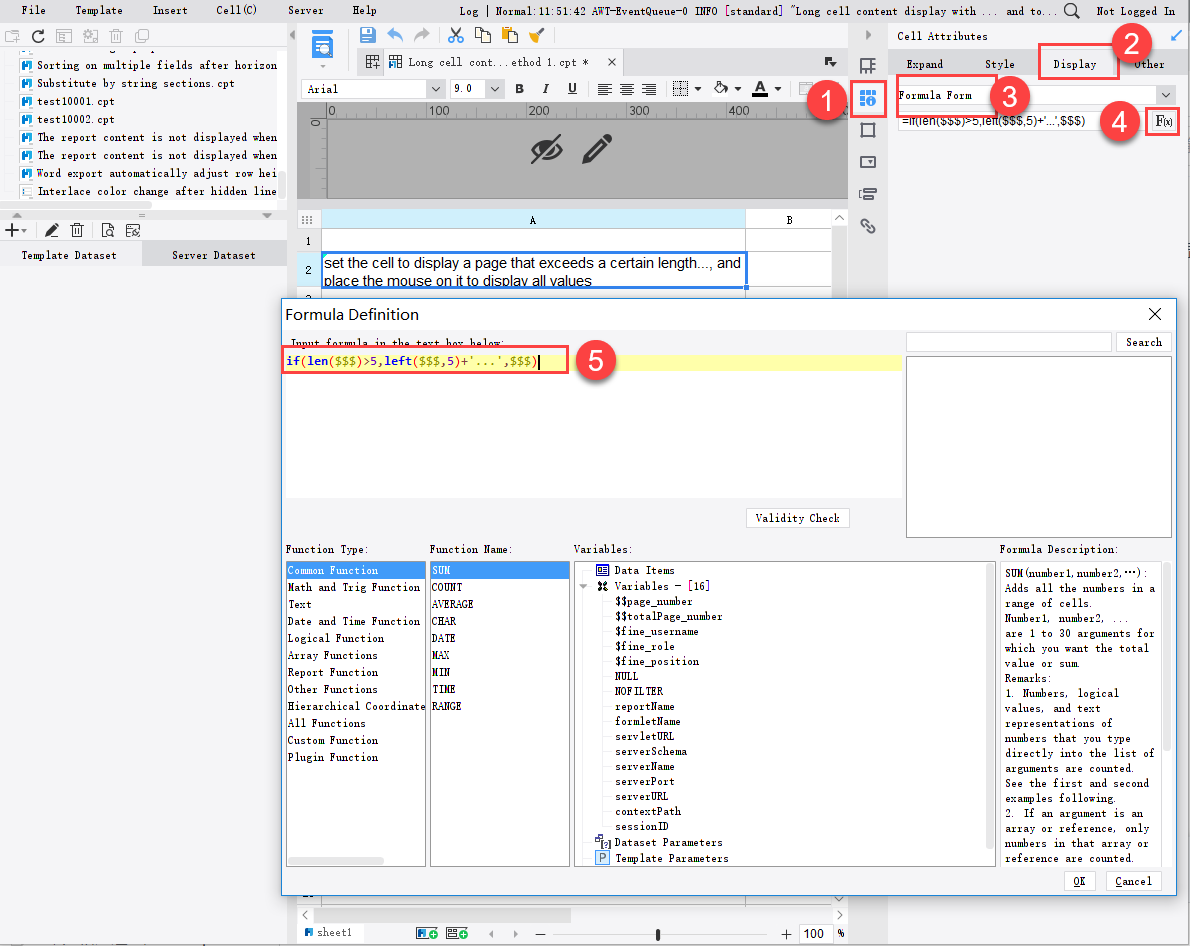Toggle bold formatting
1190x946 pixels.
tap(519, 88)
